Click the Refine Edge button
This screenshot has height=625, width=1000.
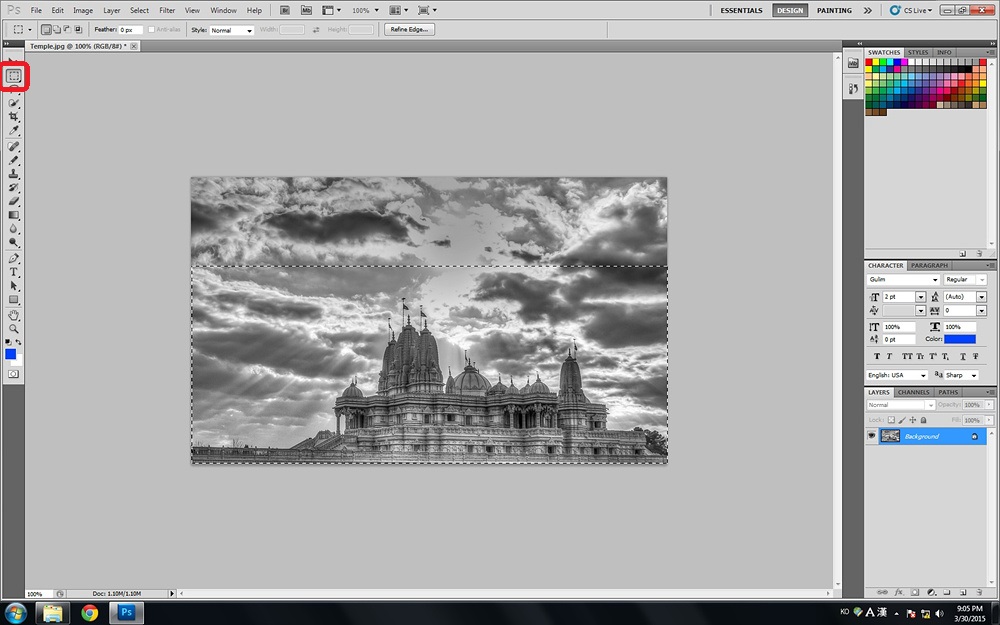(409, 30)
